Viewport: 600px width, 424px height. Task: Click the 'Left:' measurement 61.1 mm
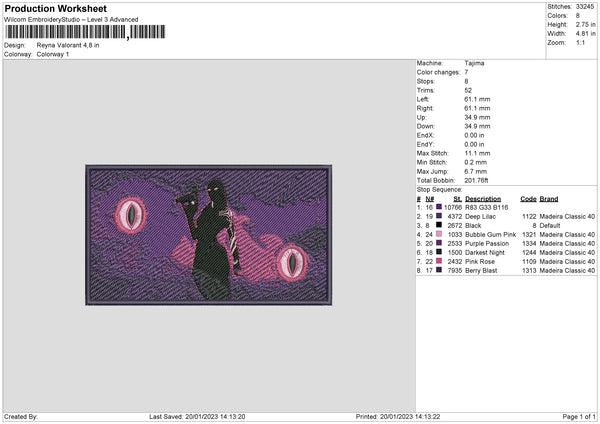click(477, 99)
